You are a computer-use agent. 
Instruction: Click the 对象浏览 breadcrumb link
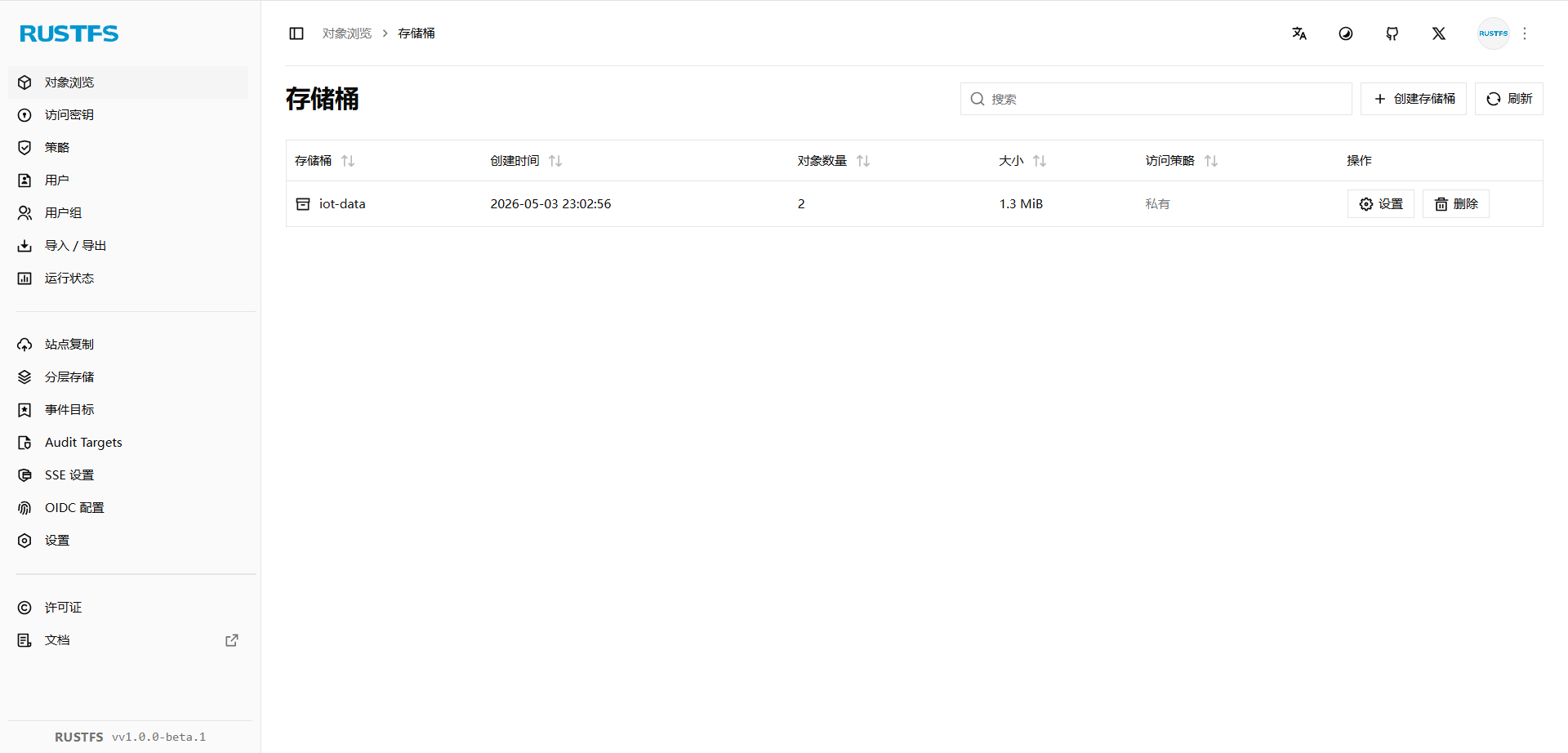tap(347, 33)
